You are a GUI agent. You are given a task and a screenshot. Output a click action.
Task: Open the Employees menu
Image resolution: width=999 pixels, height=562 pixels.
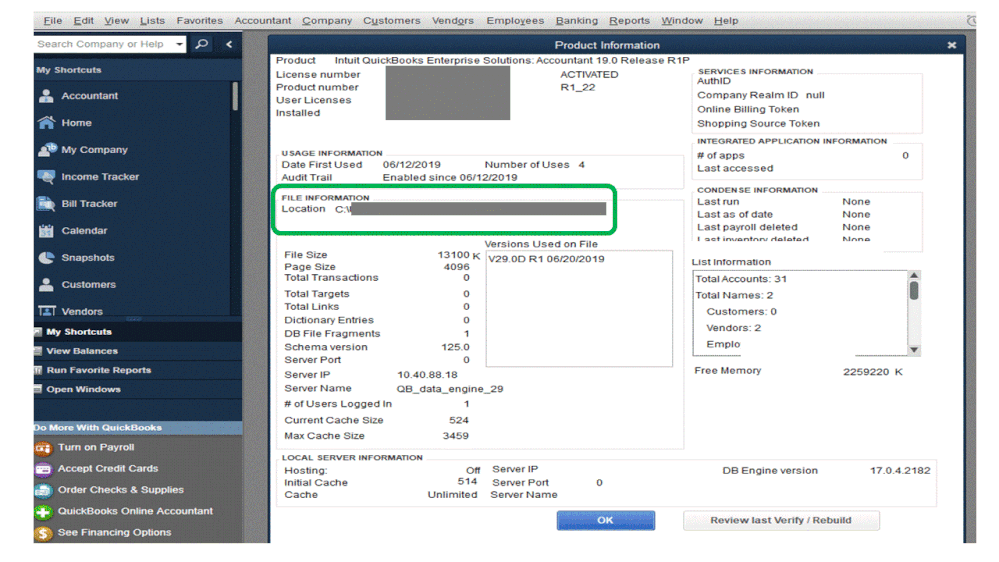point(515,20)
